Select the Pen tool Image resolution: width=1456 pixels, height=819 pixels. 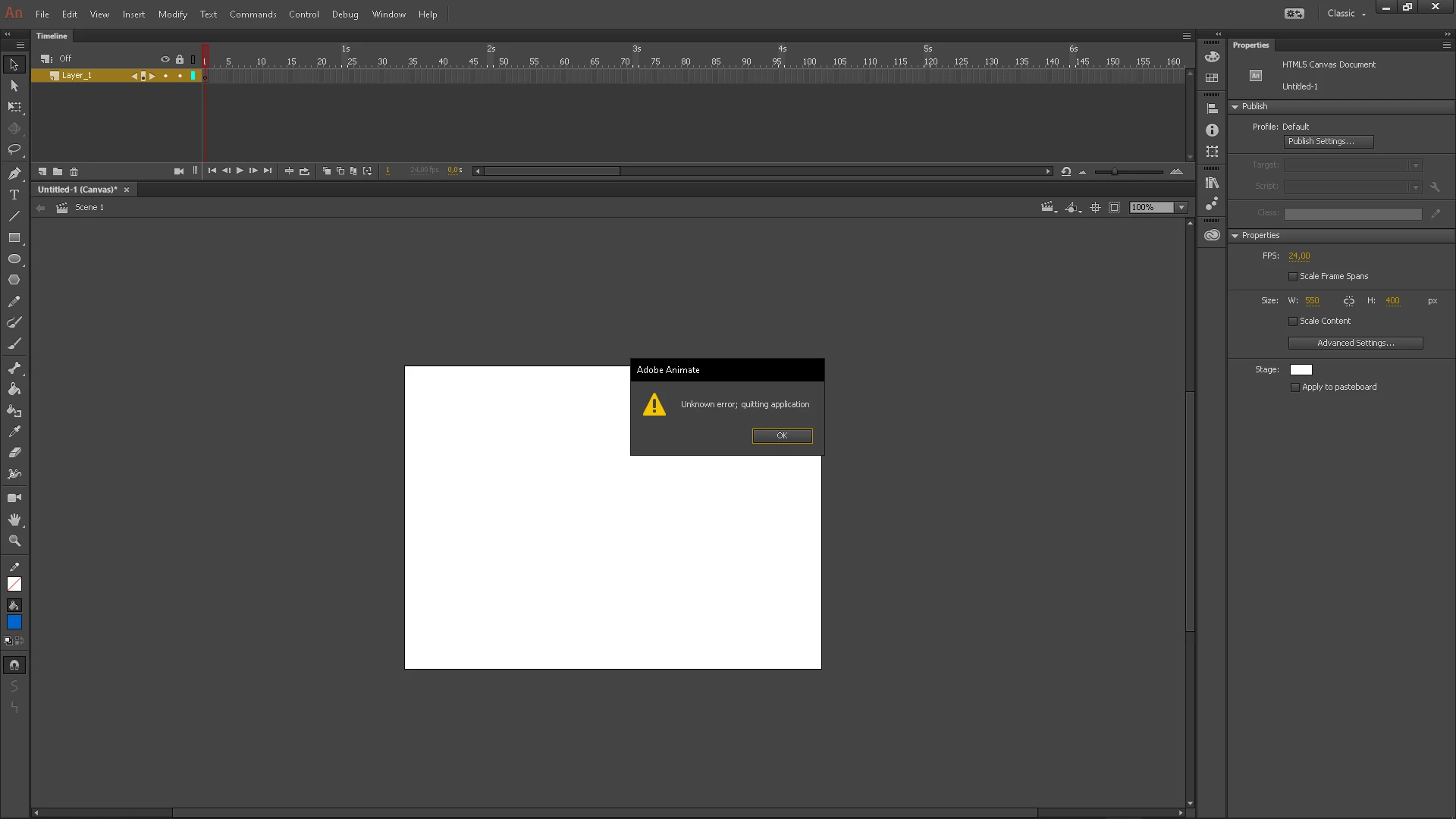14,174
